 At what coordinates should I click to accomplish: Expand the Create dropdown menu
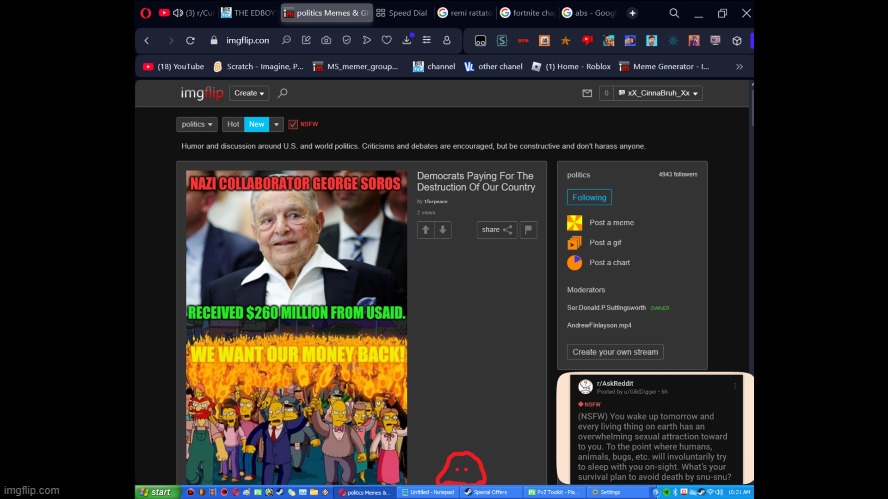(x=249, y=93)
